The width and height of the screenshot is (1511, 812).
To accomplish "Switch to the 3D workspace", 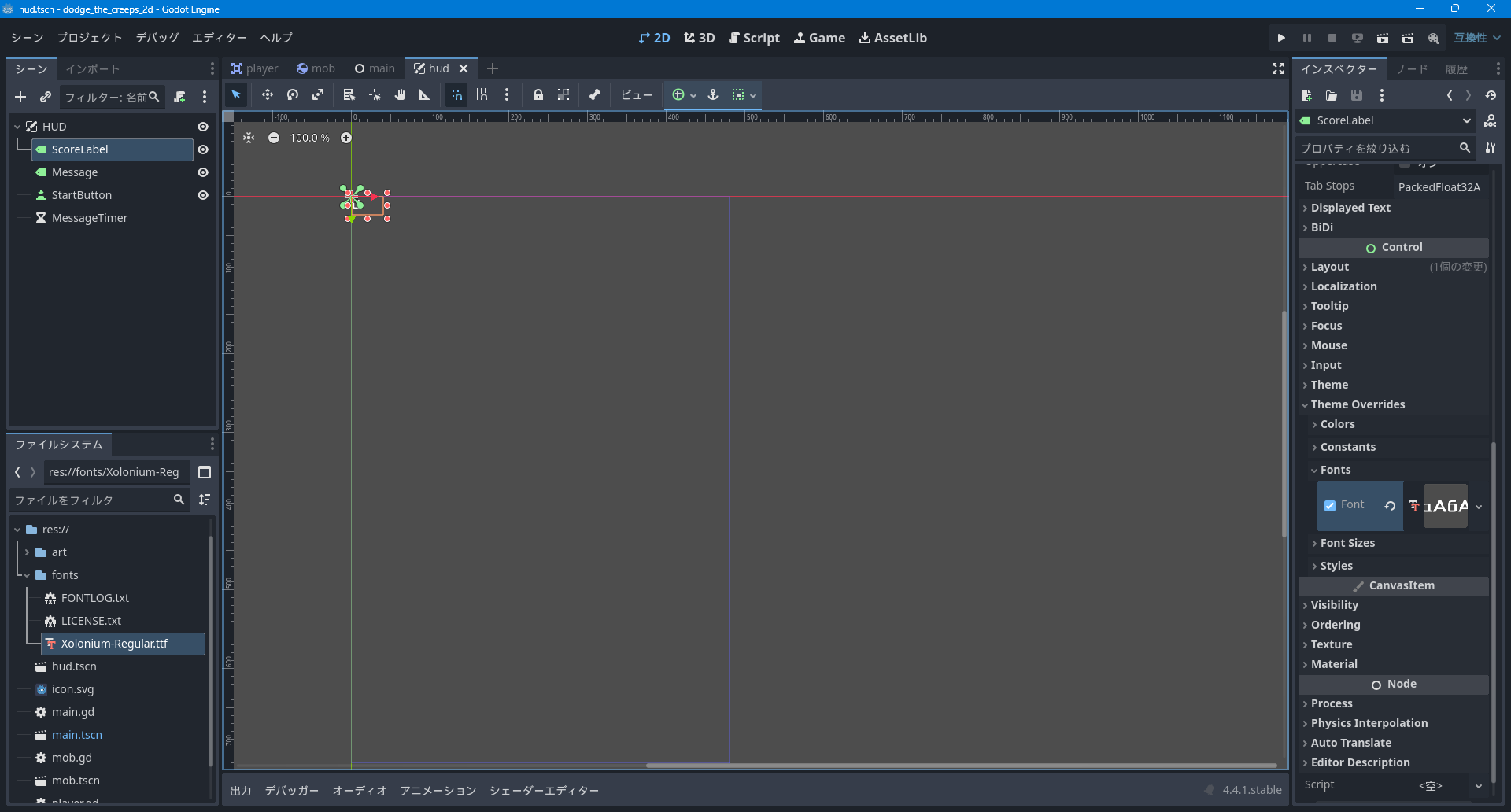I will (700, 38).
